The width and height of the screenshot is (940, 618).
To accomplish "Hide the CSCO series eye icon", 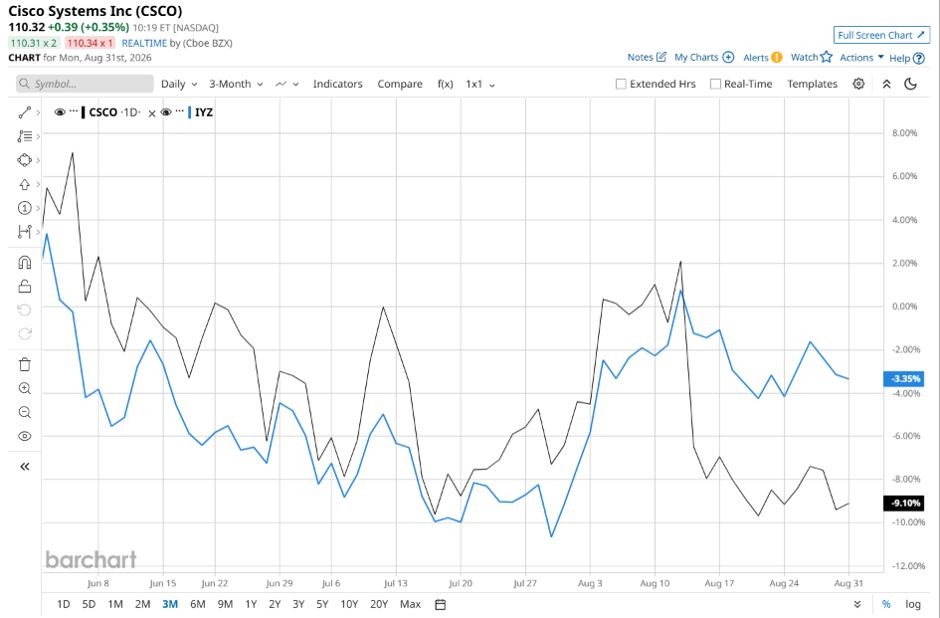I will 59,112.
